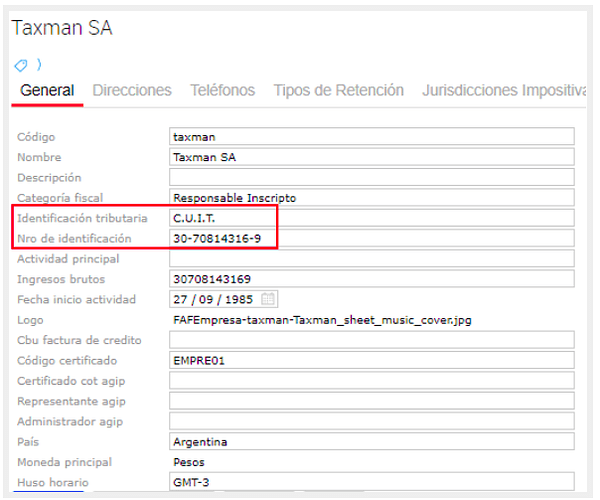This screenshot has width=600, height=500.
Task: Click Ingresos brutos field 30708143169
Action: click(x=372, y=279)
